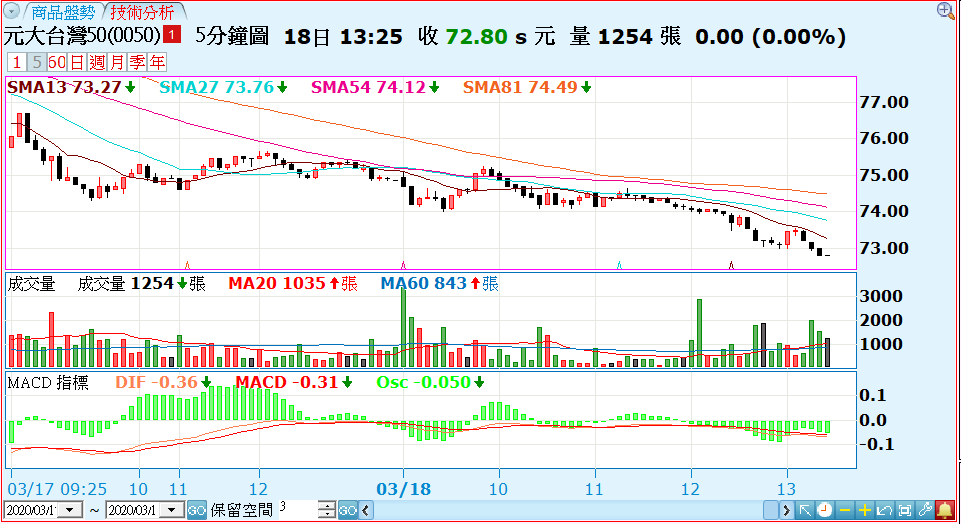Toggle the 日 daily period
Screen dimensions: 961x524
click(x=76, y=62)
